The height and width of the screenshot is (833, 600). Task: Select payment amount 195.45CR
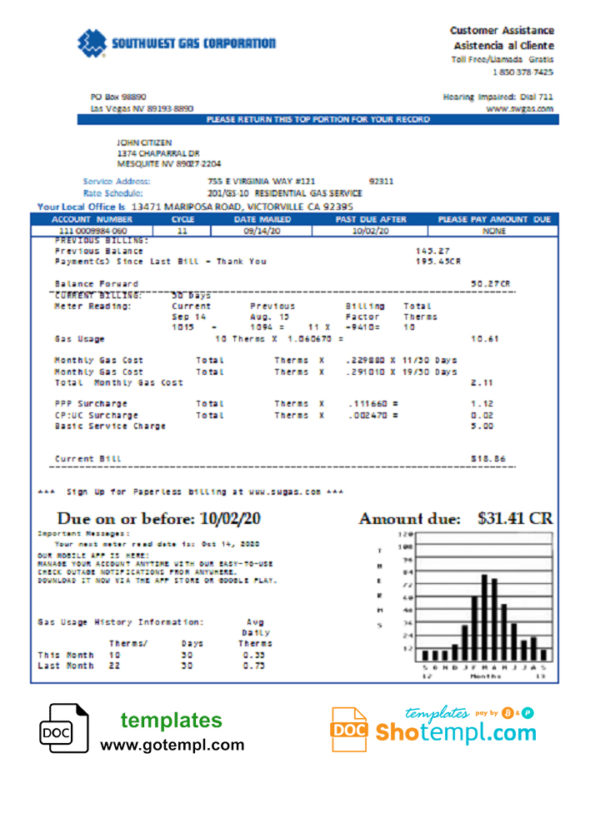point(438,261)
